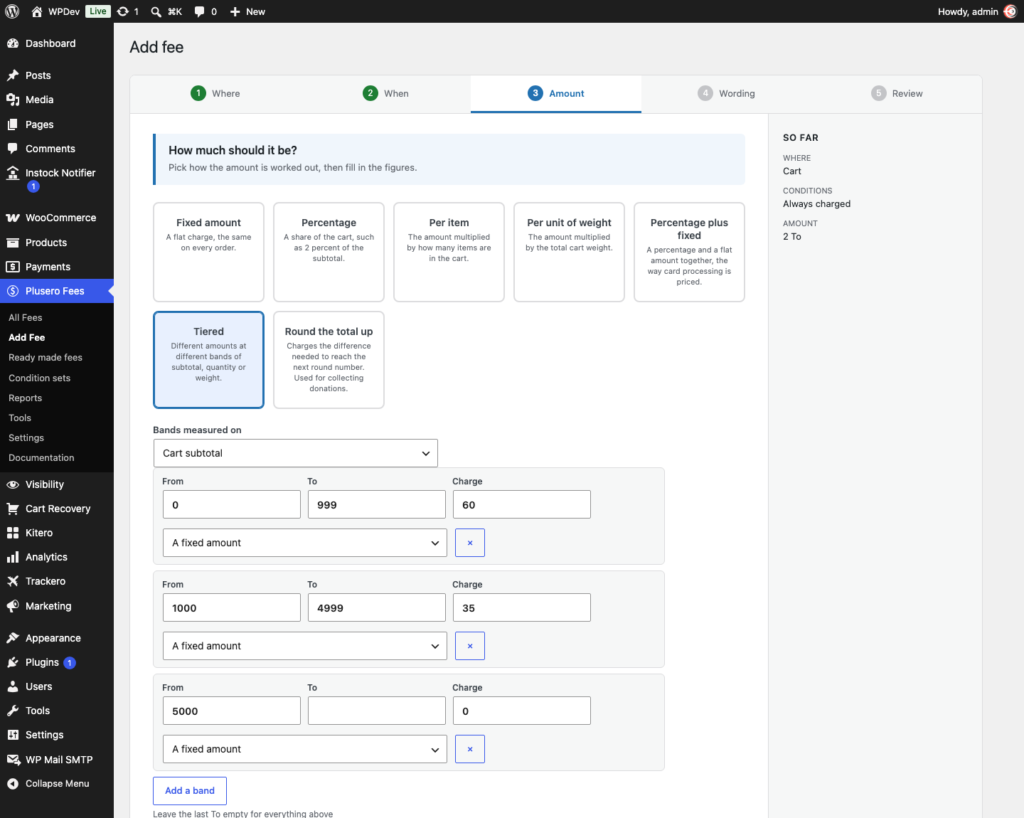Open the Appearance brush icon
The image size is (1024, 818).
pos(12,638)
